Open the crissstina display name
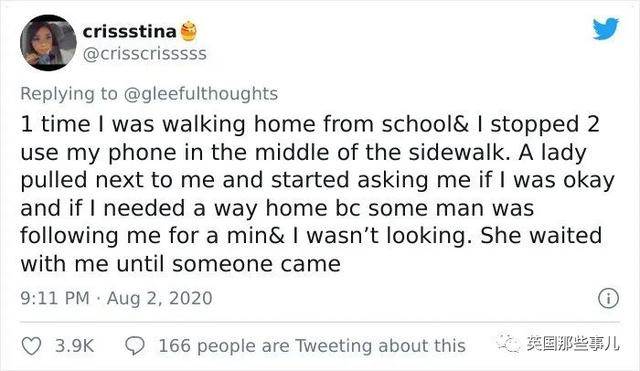 (x=129, y=31)
